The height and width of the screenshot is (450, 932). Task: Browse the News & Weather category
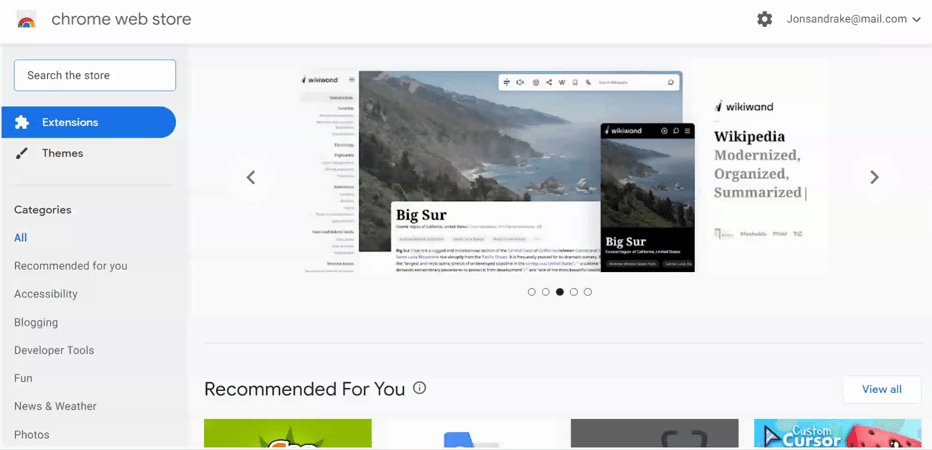[55, 406]
